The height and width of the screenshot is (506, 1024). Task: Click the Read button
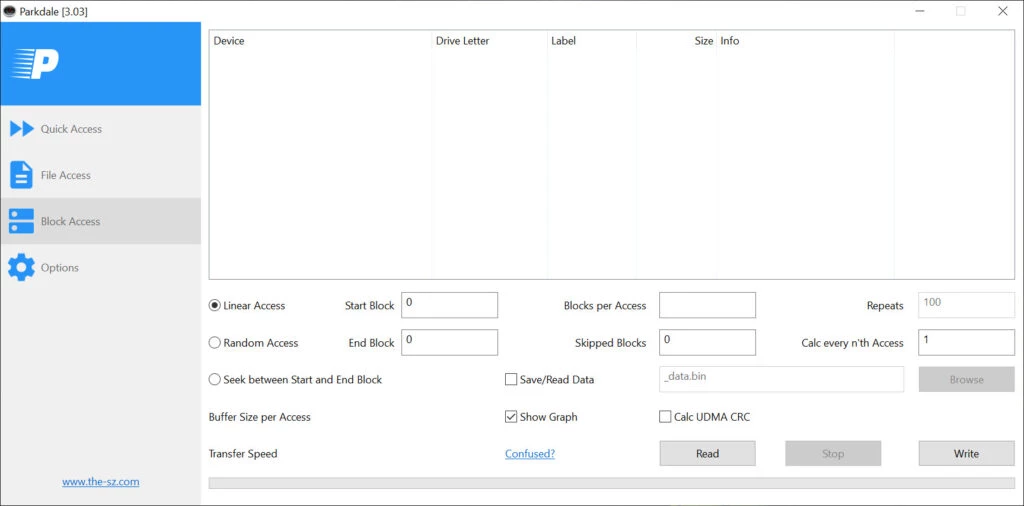[x=707, y=454]
